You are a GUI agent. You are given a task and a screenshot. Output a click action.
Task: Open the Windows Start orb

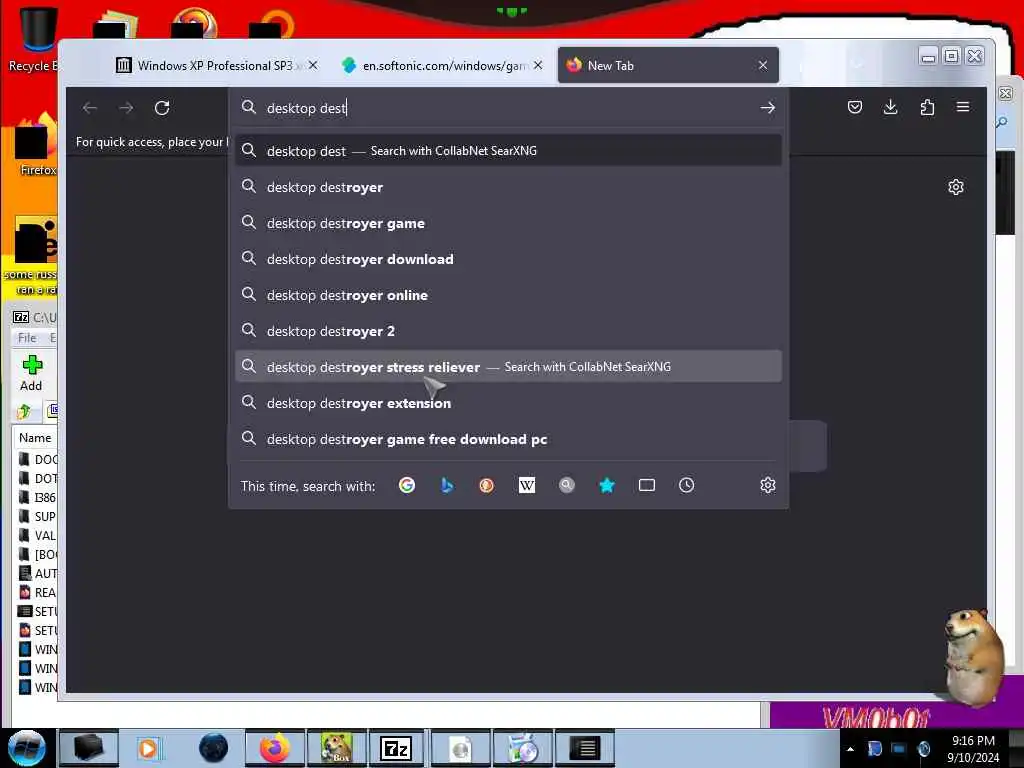(27, 748)
